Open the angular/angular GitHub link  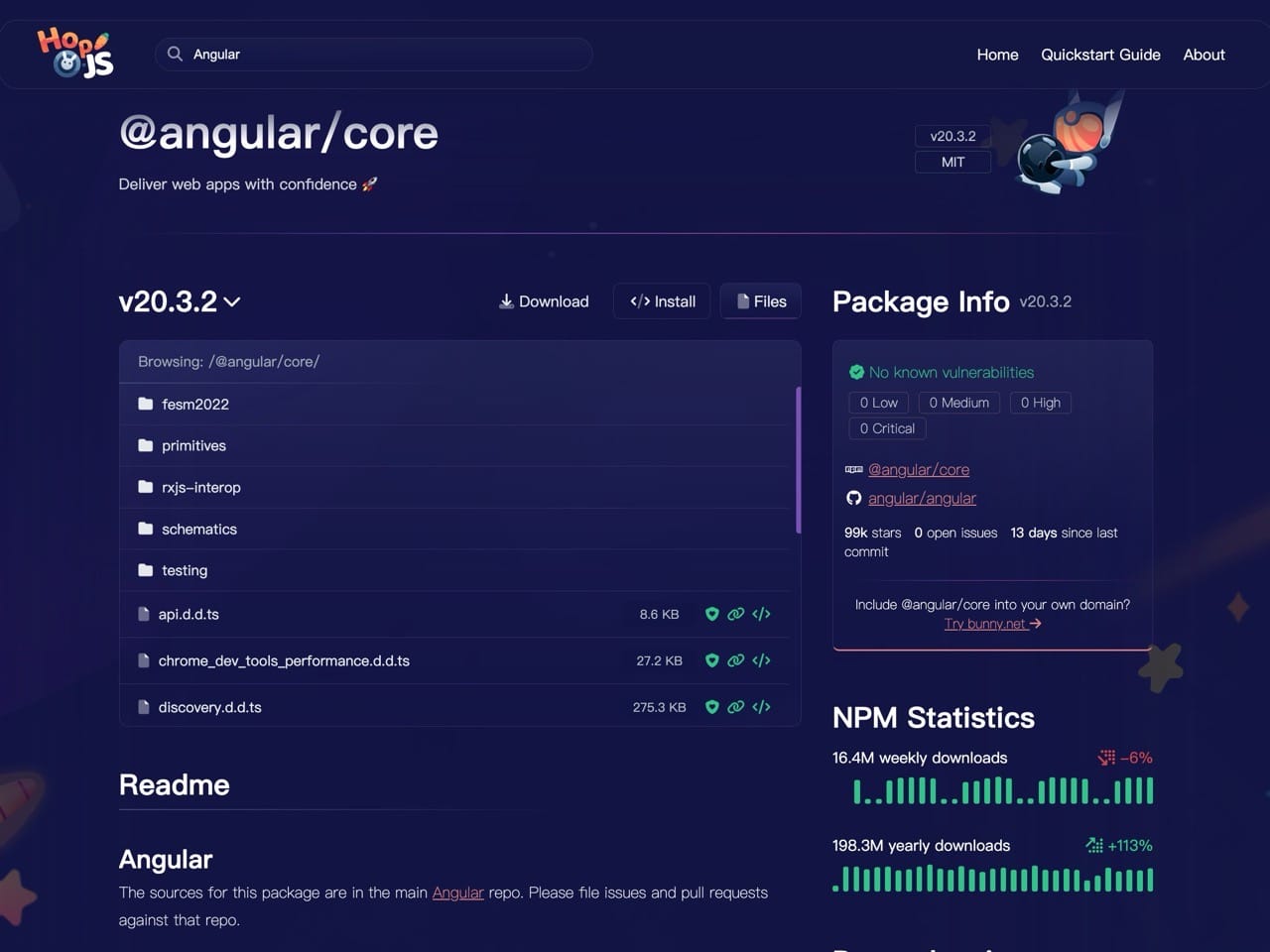click(x=922, y=498)
